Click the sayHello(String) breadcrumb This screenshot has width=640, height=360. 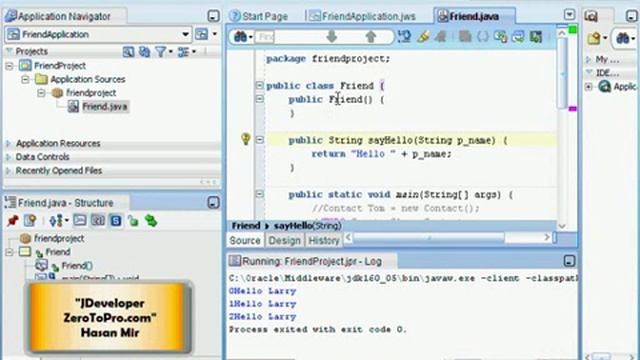(308, 226)
